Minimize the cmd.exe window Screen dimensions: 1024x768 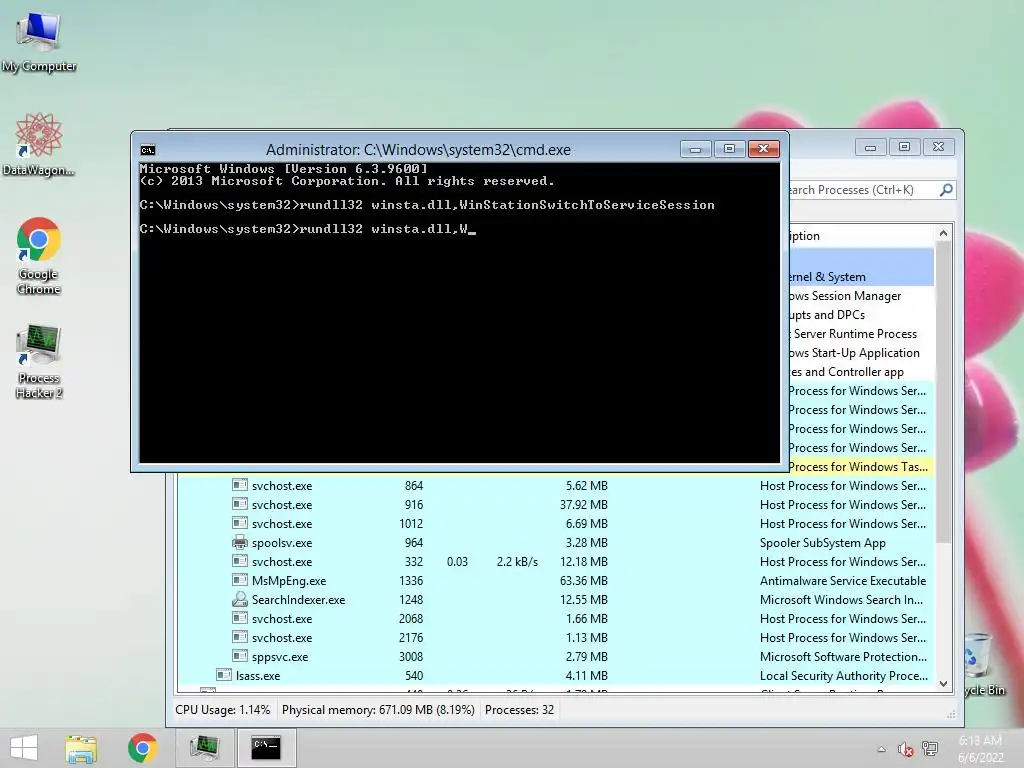pos(696,150)
